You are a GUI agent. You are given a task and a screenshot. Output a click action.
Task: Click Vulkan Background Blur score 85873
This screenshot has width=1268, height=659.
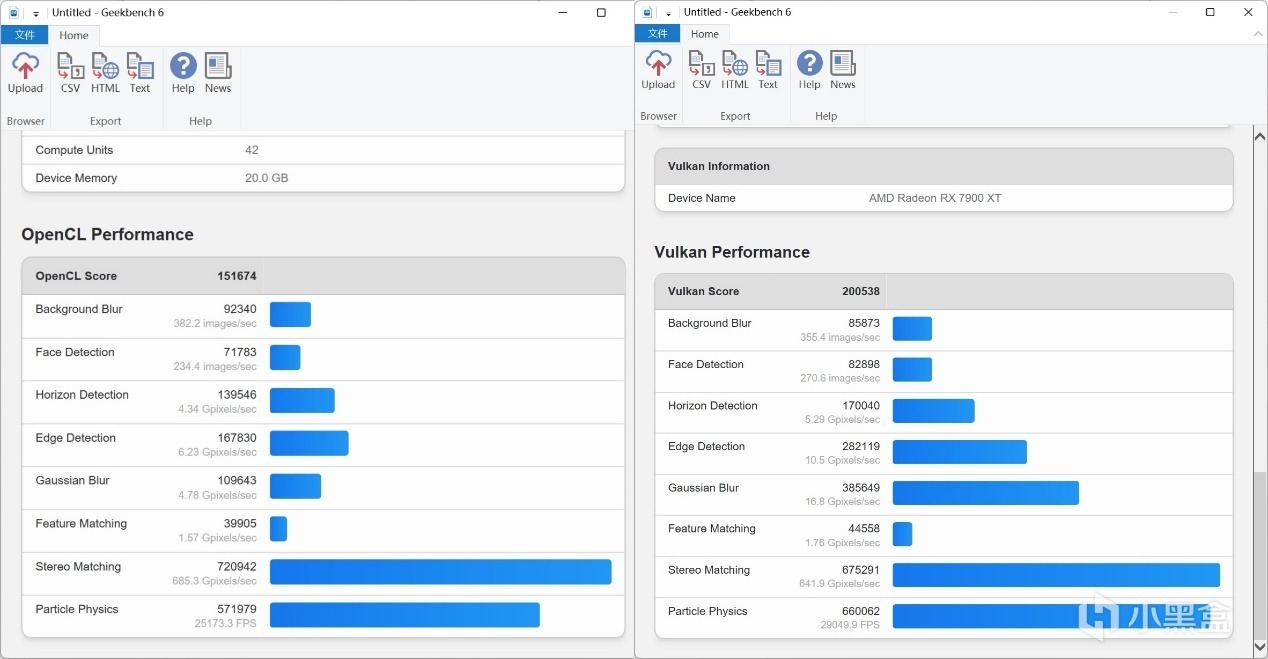[x=864, y=323]
